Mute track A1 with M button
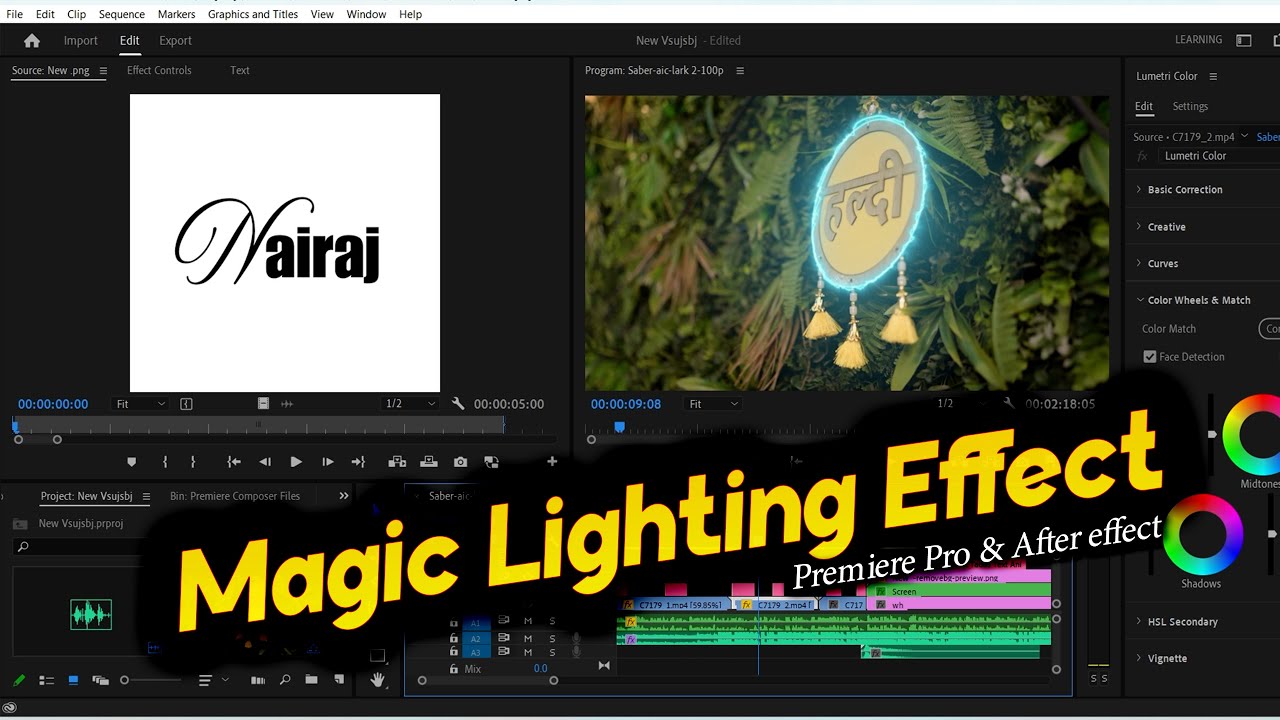1280x720 pixels. 528,621
